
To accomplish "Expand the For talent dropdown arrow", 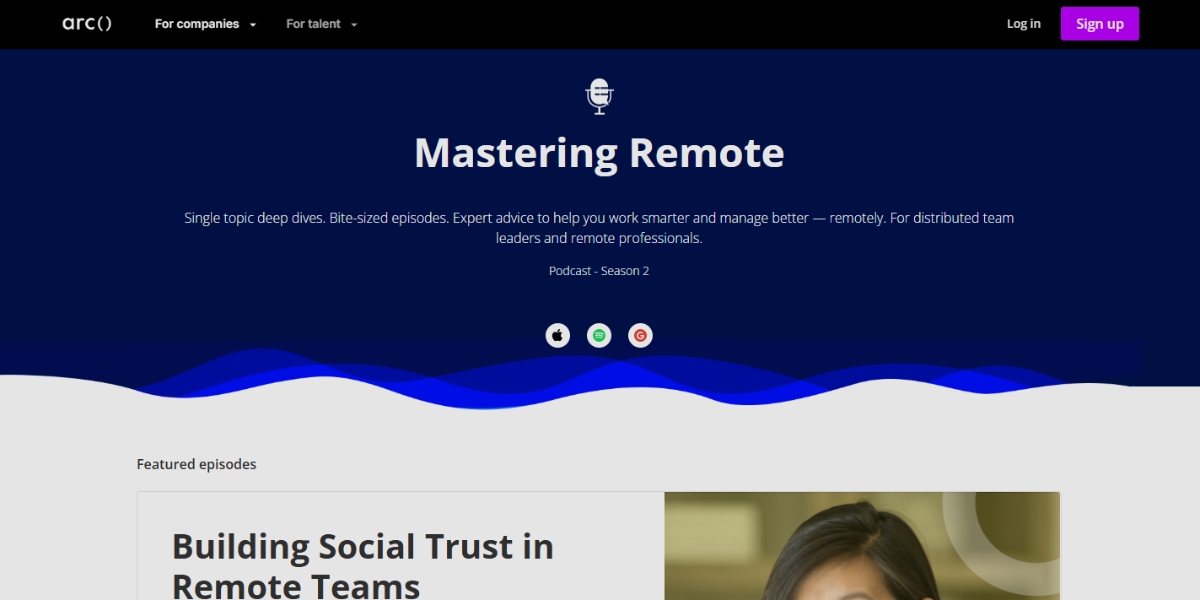I will click(x=354, y=25).
